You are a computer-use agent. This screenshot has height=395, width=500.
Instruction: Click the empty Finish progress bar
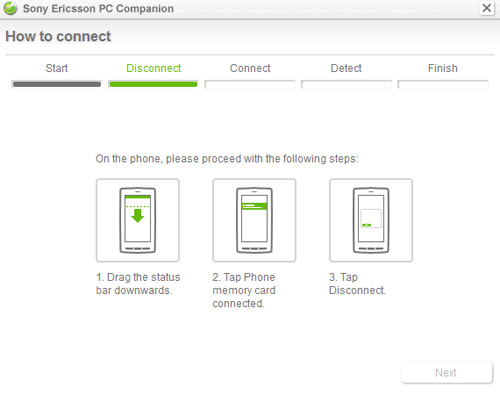(443, 84)
